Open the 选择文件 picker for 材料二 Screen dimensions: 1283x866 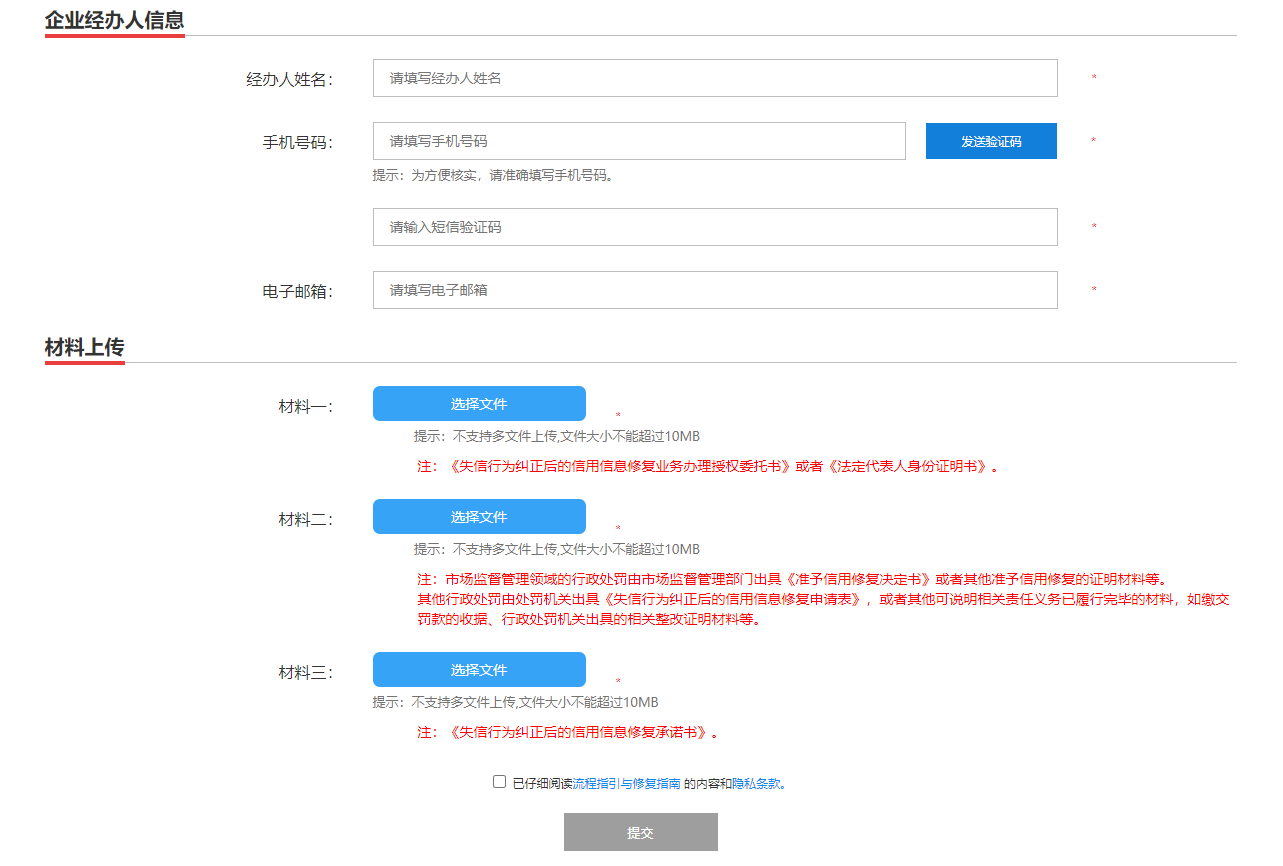coord(479,517)
